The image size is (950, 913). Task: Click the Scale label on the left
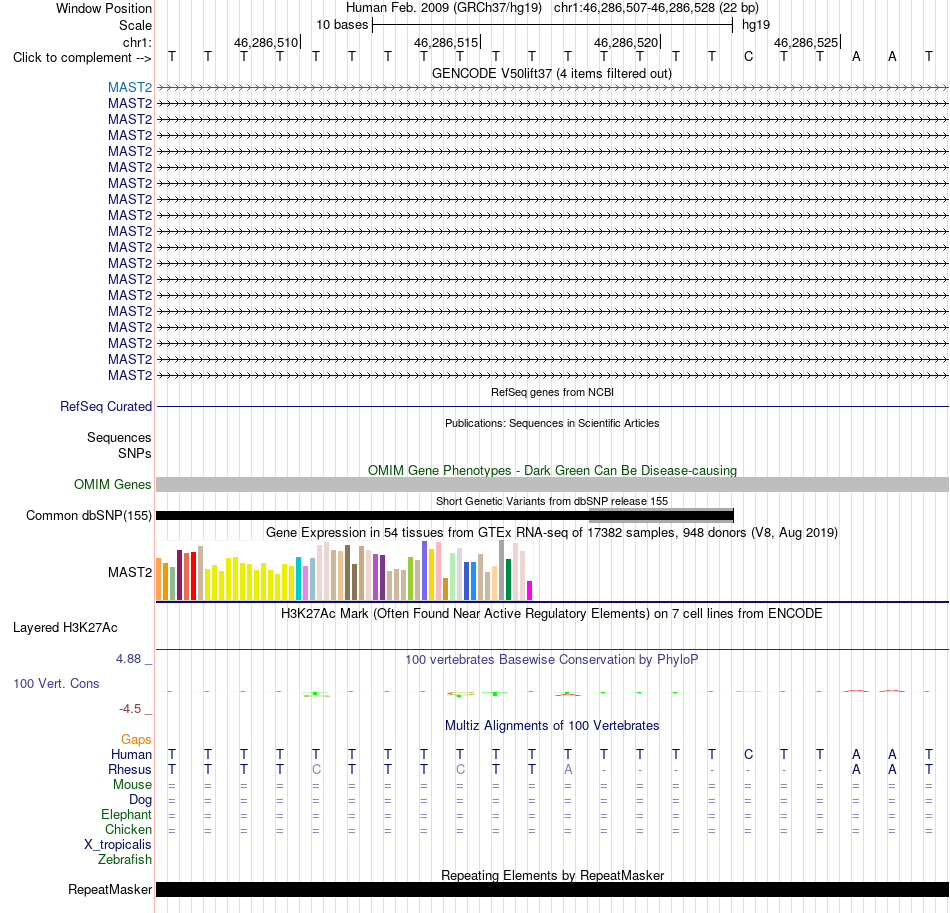pyautogui.click(x=135, y=25)
